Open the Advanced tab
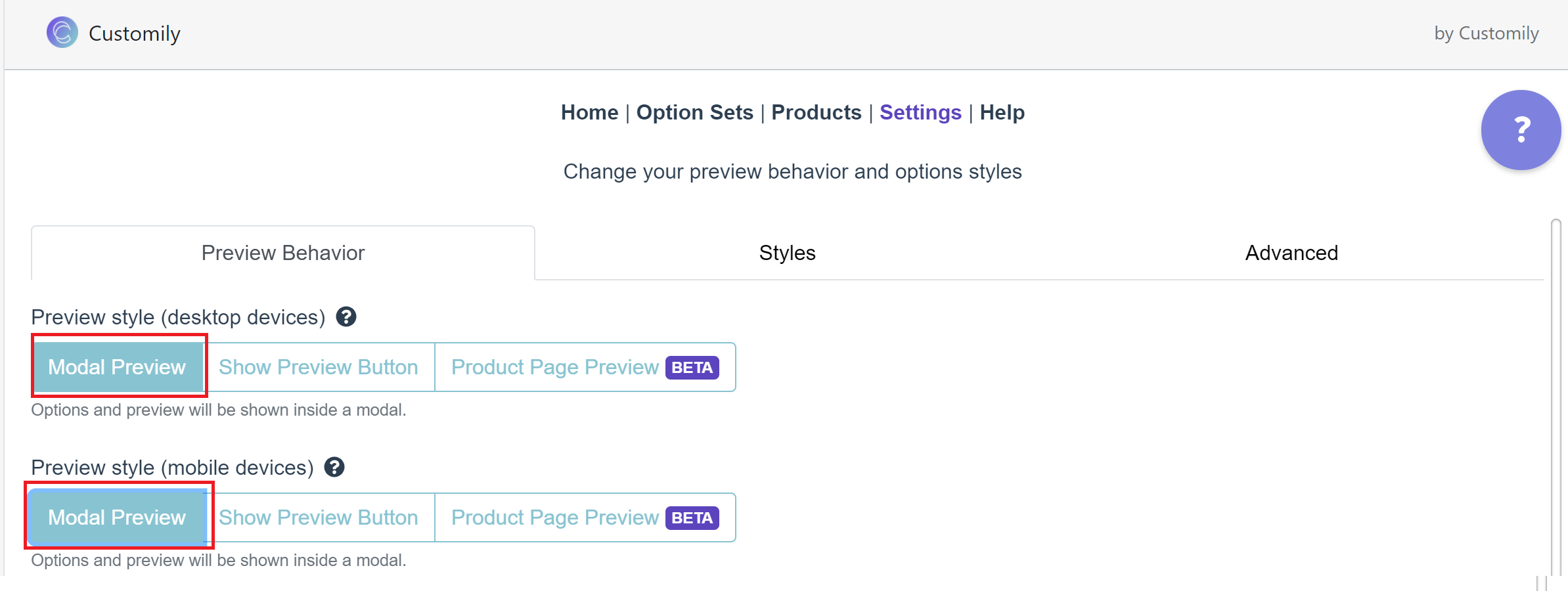Image resolution: width=1568 pixels, height=591 pixels. coord(1291,253)
